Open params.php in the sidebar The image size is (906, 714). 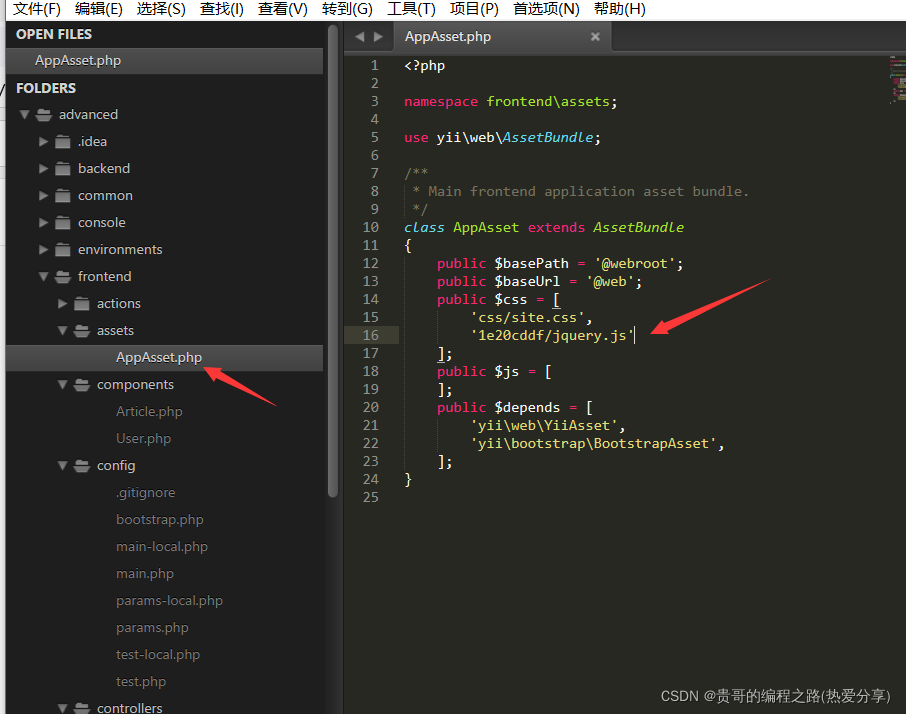152,628
